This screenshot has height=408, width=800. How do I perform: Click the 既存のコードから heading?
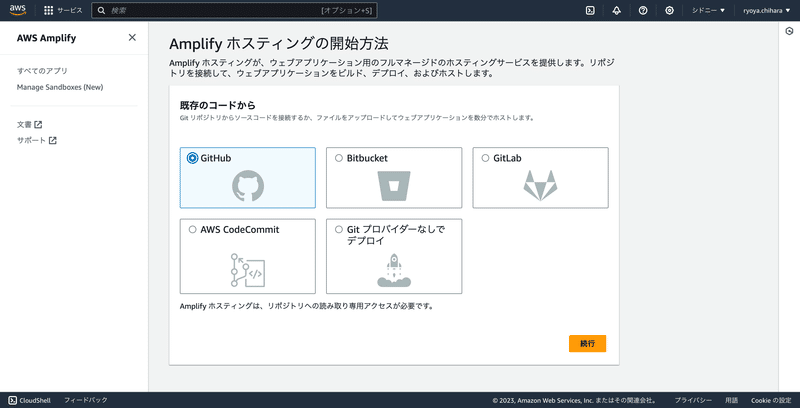[218, 106]
